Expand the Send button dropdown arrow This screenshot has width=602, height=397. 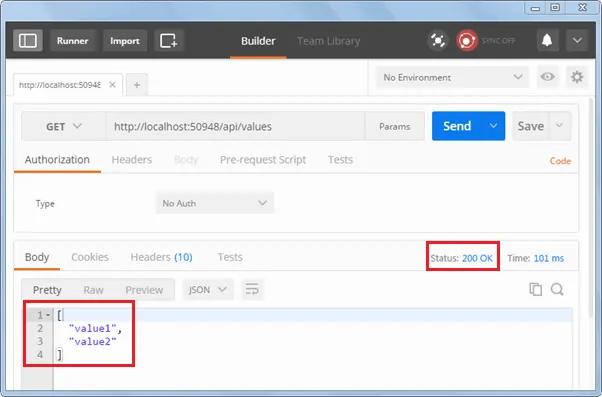pos(493,126)
